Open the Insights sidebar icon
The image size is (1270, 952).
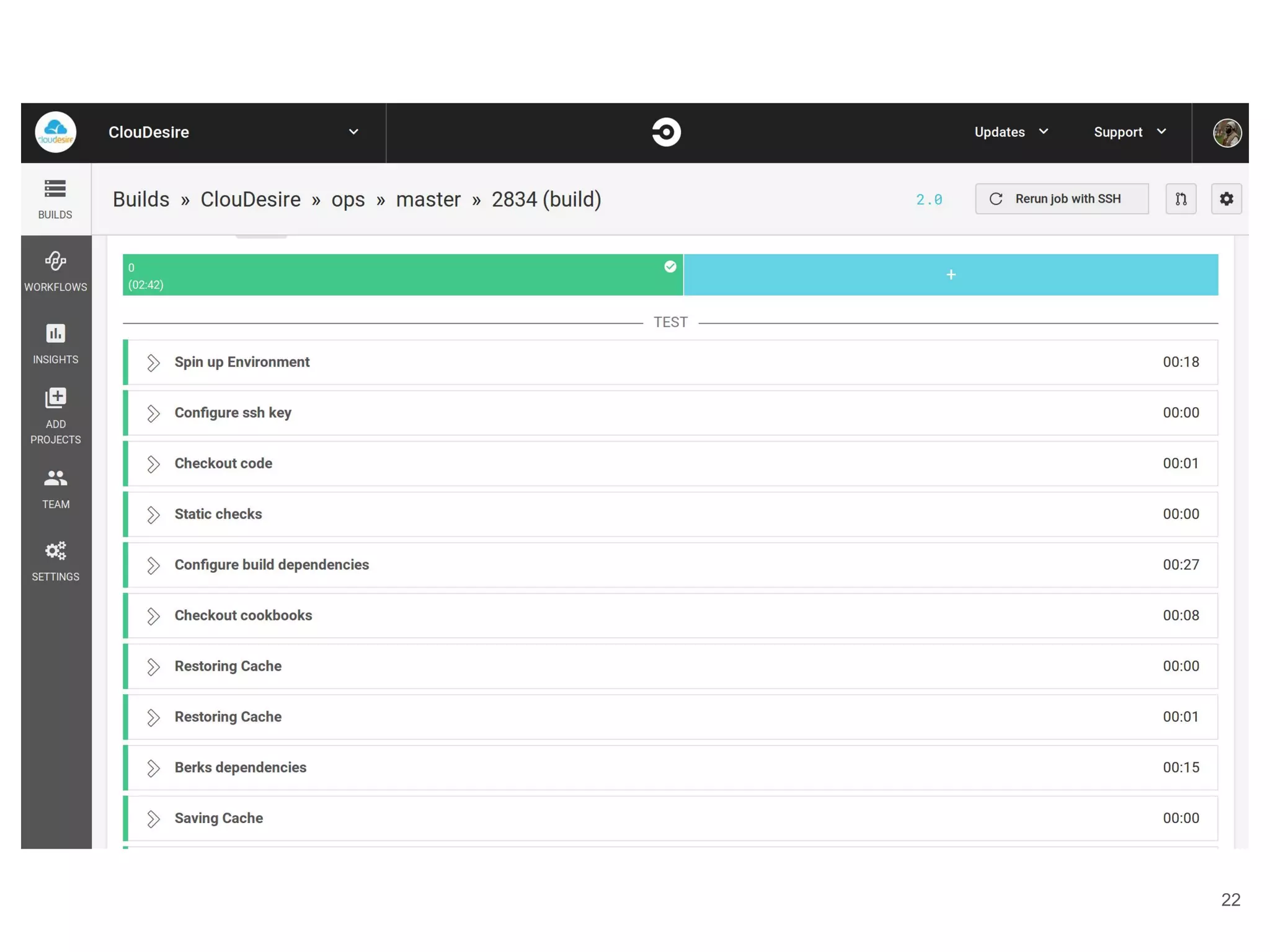tap(55, 343)
